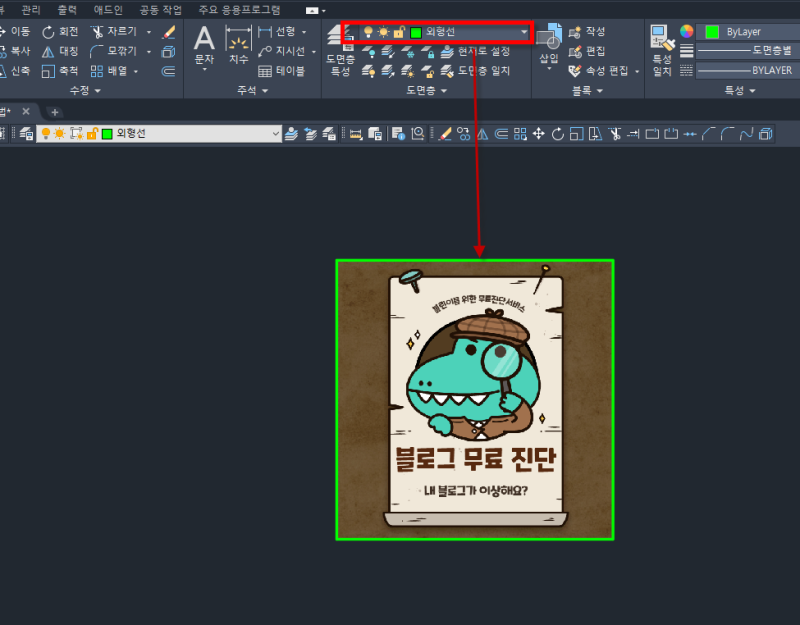Click the green layer color swatch in ribbon
The width and height of the screenshot is (800, 625).
pyautogui.click(x=416, y=33)
